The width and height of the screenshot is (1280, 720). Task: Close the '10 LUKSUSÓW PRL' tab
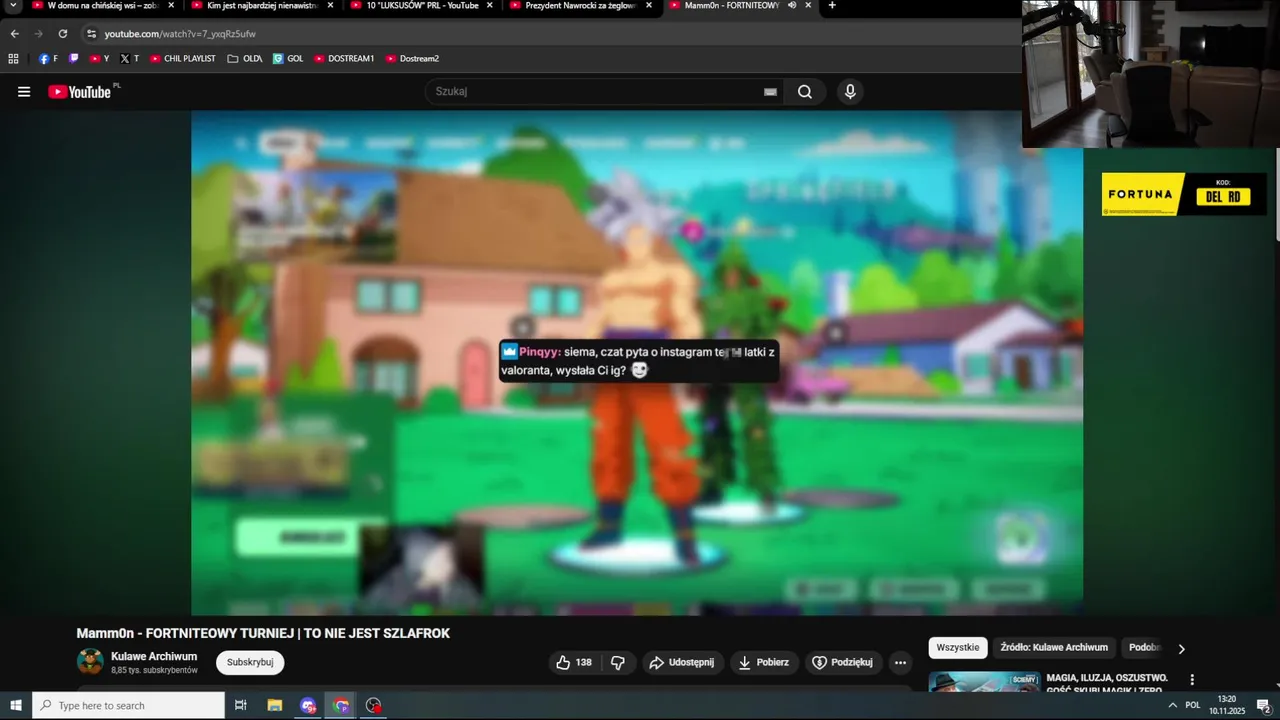(489, 5)
